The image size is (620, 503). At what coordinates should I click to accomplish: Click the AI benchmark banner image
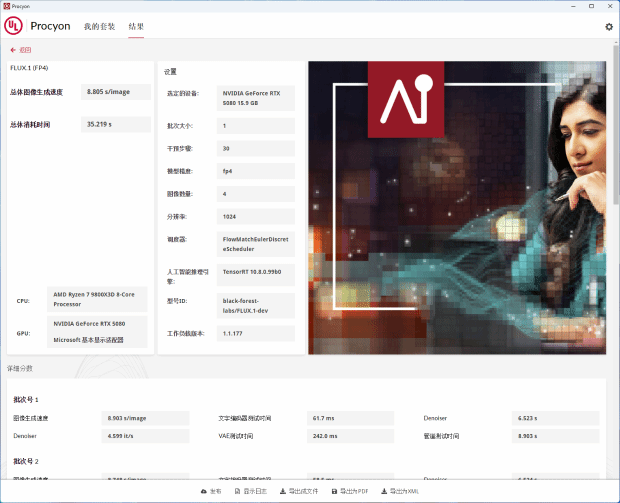[x=456, y=207]
